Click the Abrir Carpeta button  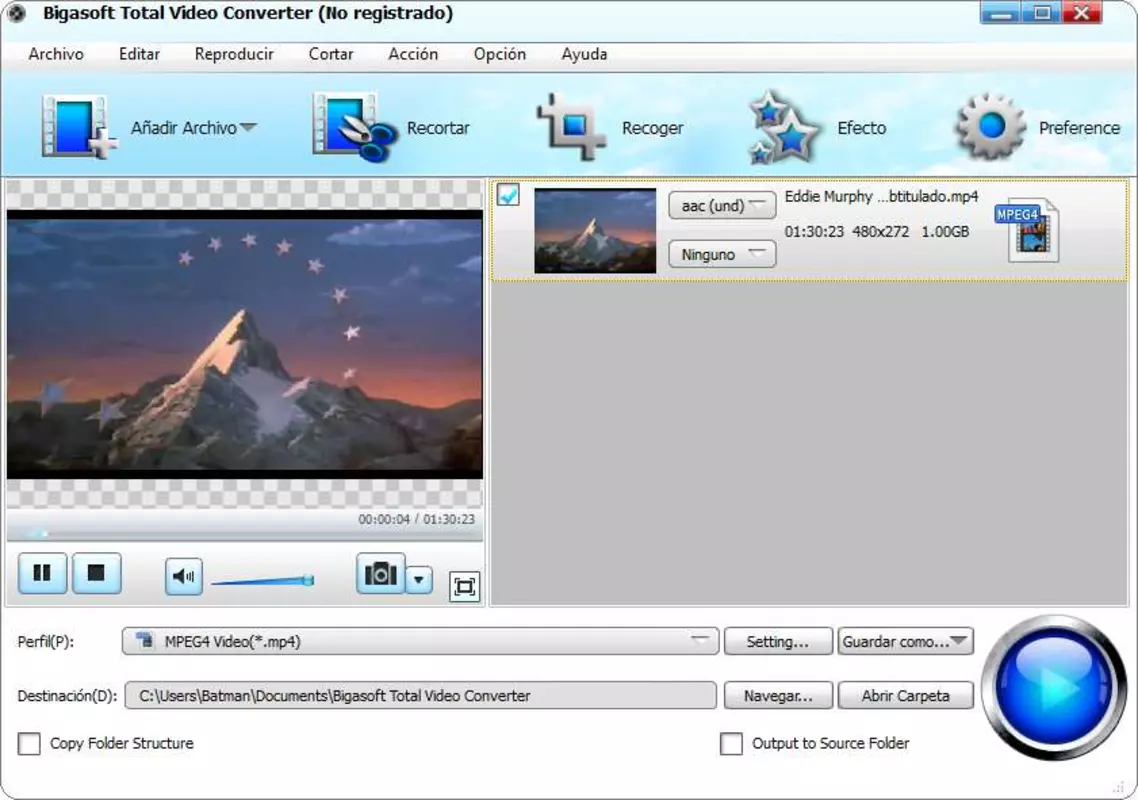click(x=905, y=695)
